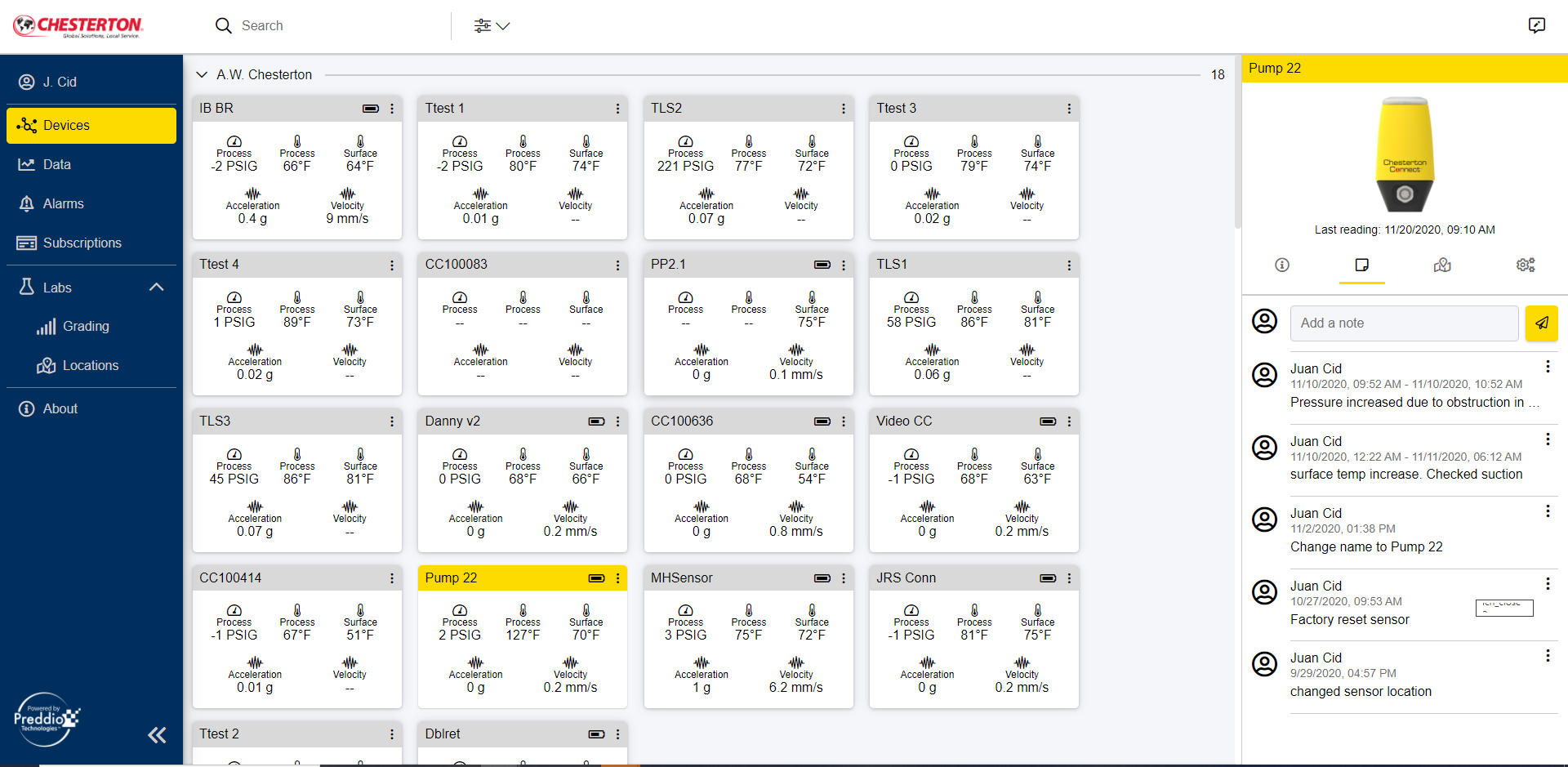Select the Pump 22 device card header

(498, 577)
